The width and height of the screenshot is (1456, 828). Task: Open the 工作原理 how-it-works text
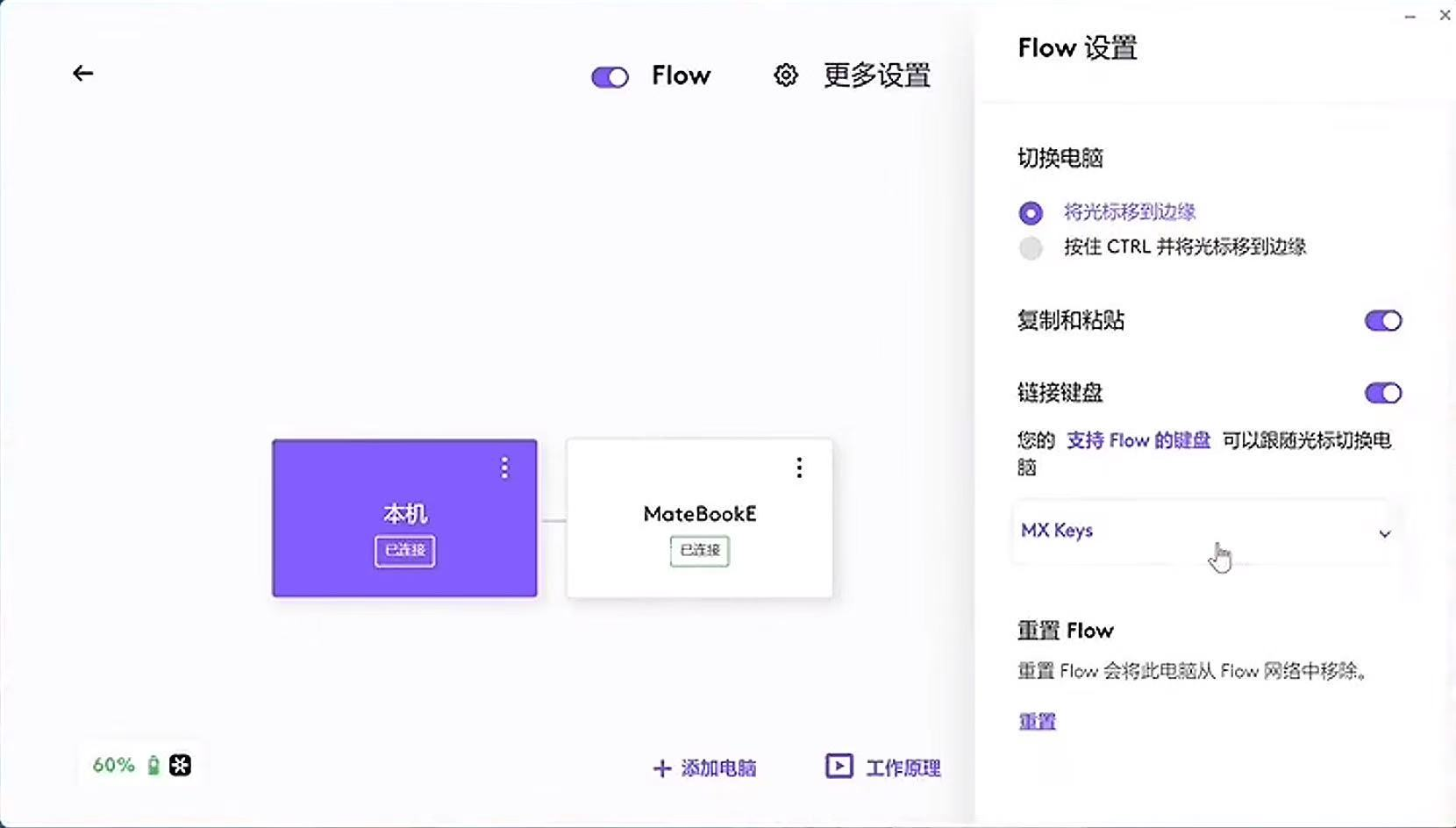(903, 768)
